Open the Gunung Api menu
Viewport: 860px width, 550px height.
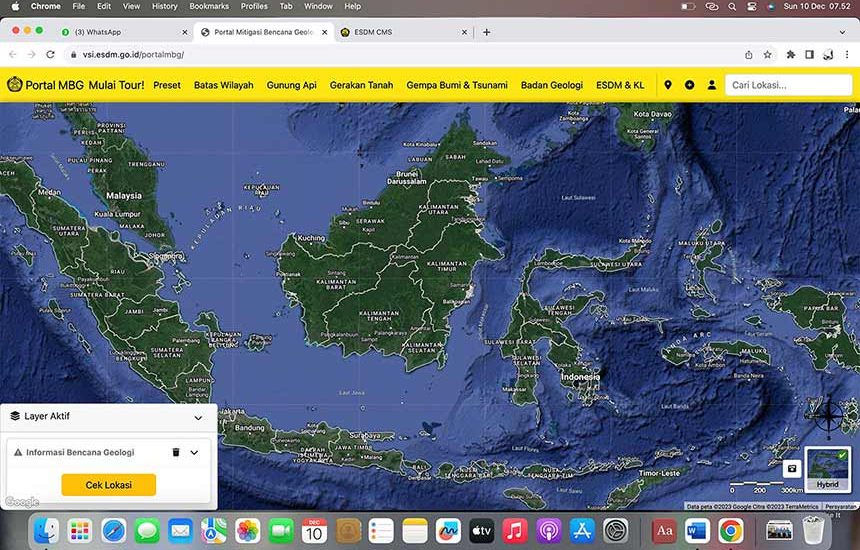tap(292, 85)
